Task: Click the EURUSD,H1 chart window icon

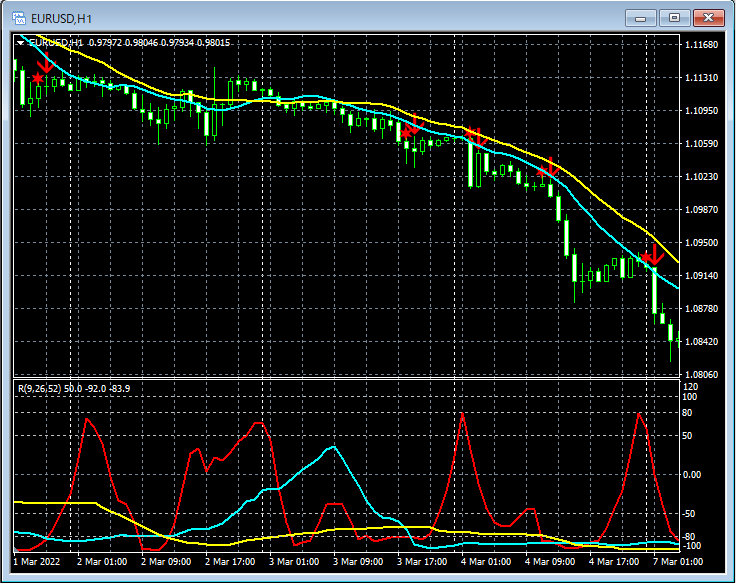Action: [x=19, y=18]
